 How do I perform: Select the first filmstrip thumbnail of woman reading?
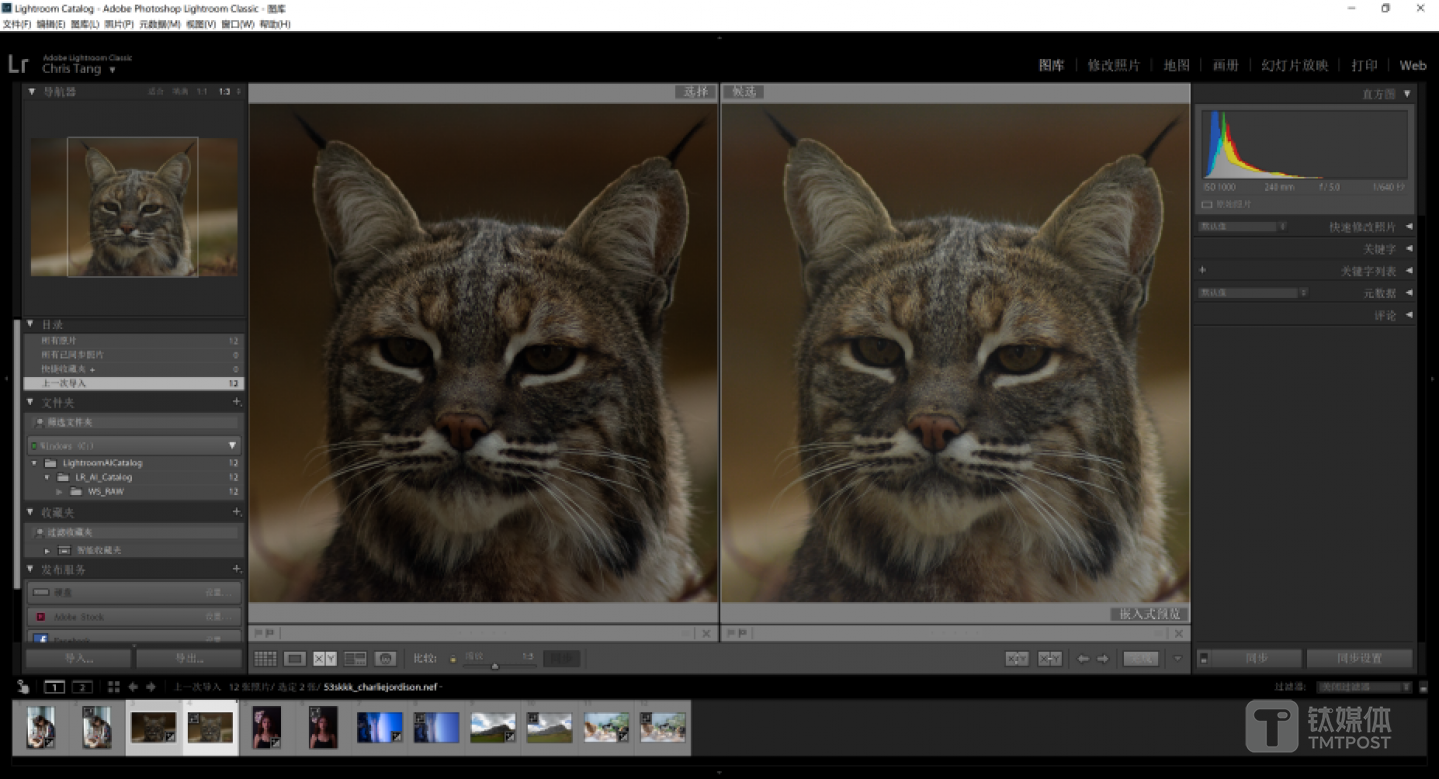[41, 727]
